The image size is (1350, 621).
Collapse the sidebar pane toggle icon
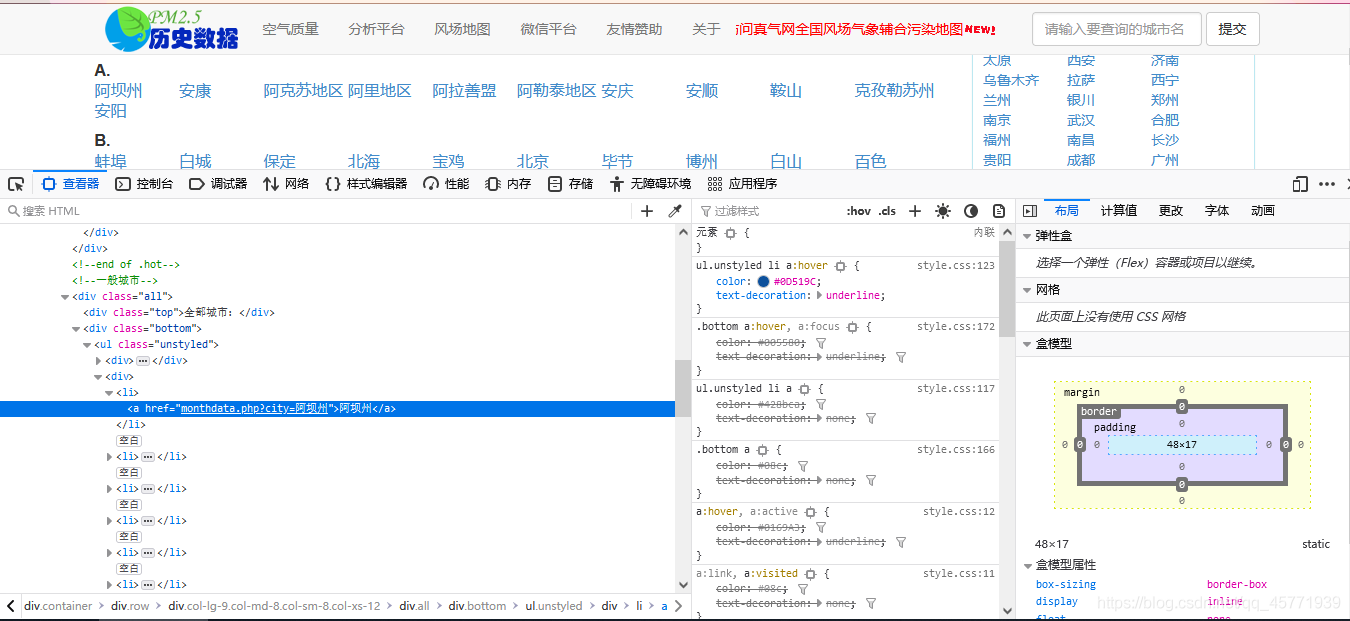click(x=1029, y=211)
